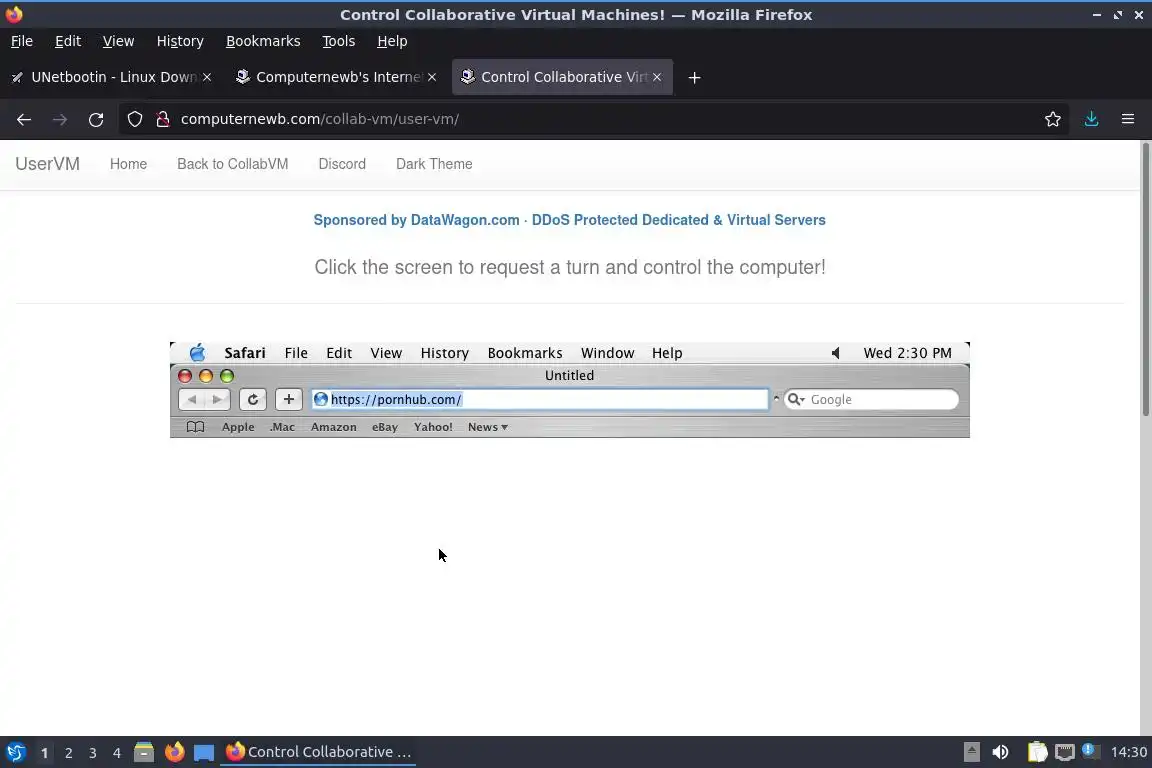The height and width of the screenshot is (768, 1152).
Task: Click the Apple menu icon in VM
Action: [197, 353]
